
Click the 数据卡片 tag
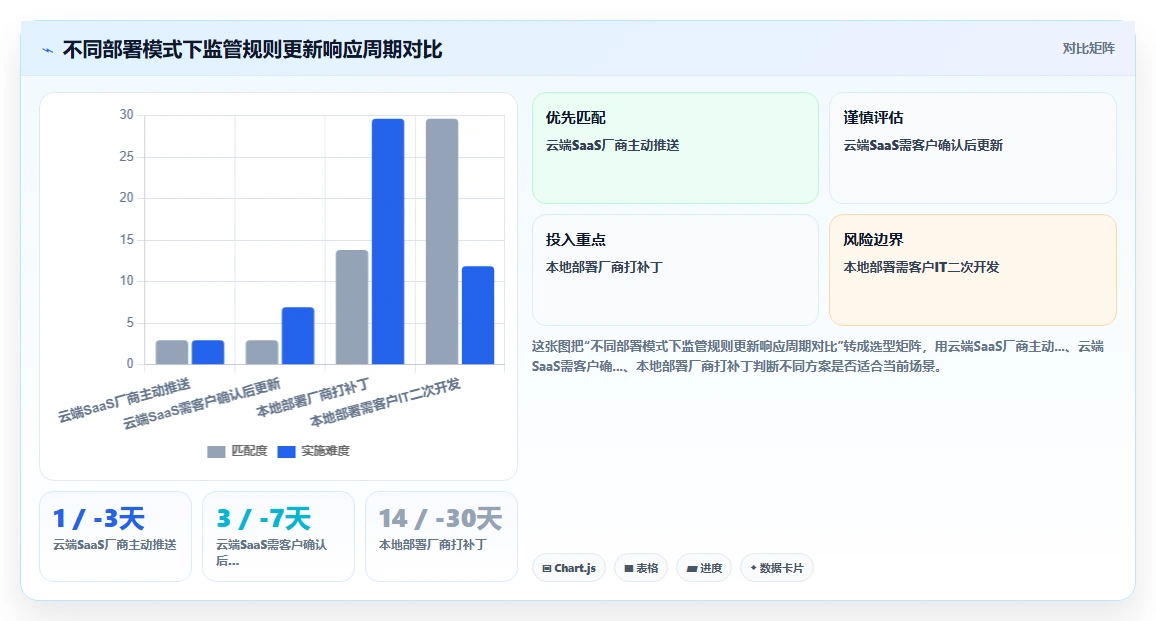776,568
